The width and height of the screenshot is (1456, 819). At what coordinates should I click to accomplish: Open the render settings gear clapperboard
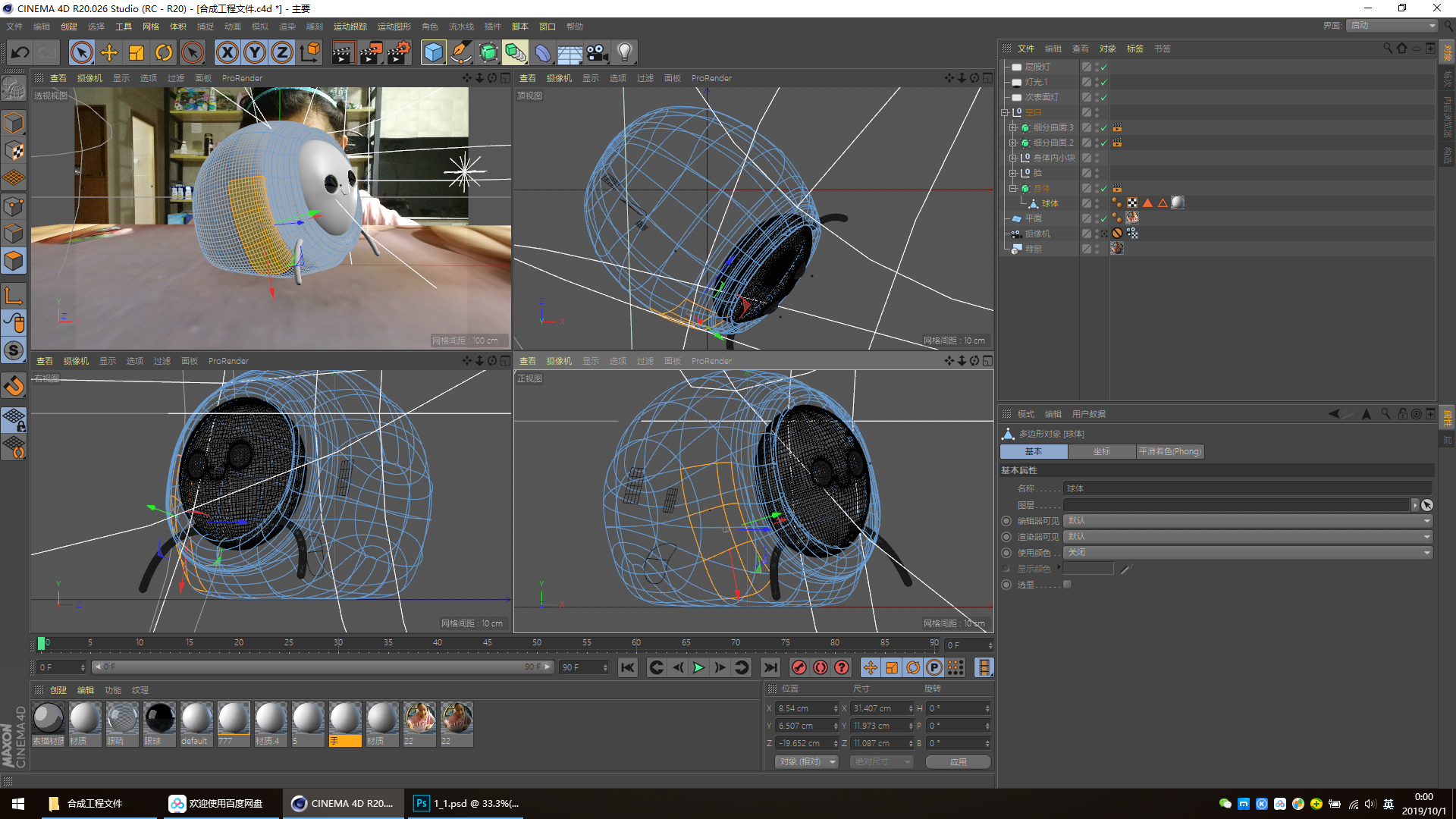point(399,52)
